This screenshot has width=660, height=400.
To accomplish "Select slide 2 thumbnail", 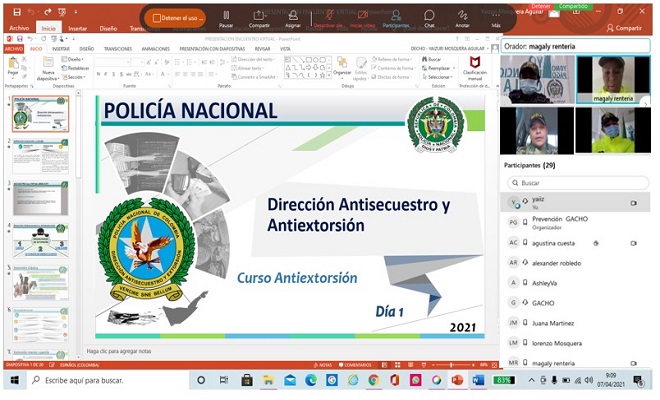I will pos(40,156).
